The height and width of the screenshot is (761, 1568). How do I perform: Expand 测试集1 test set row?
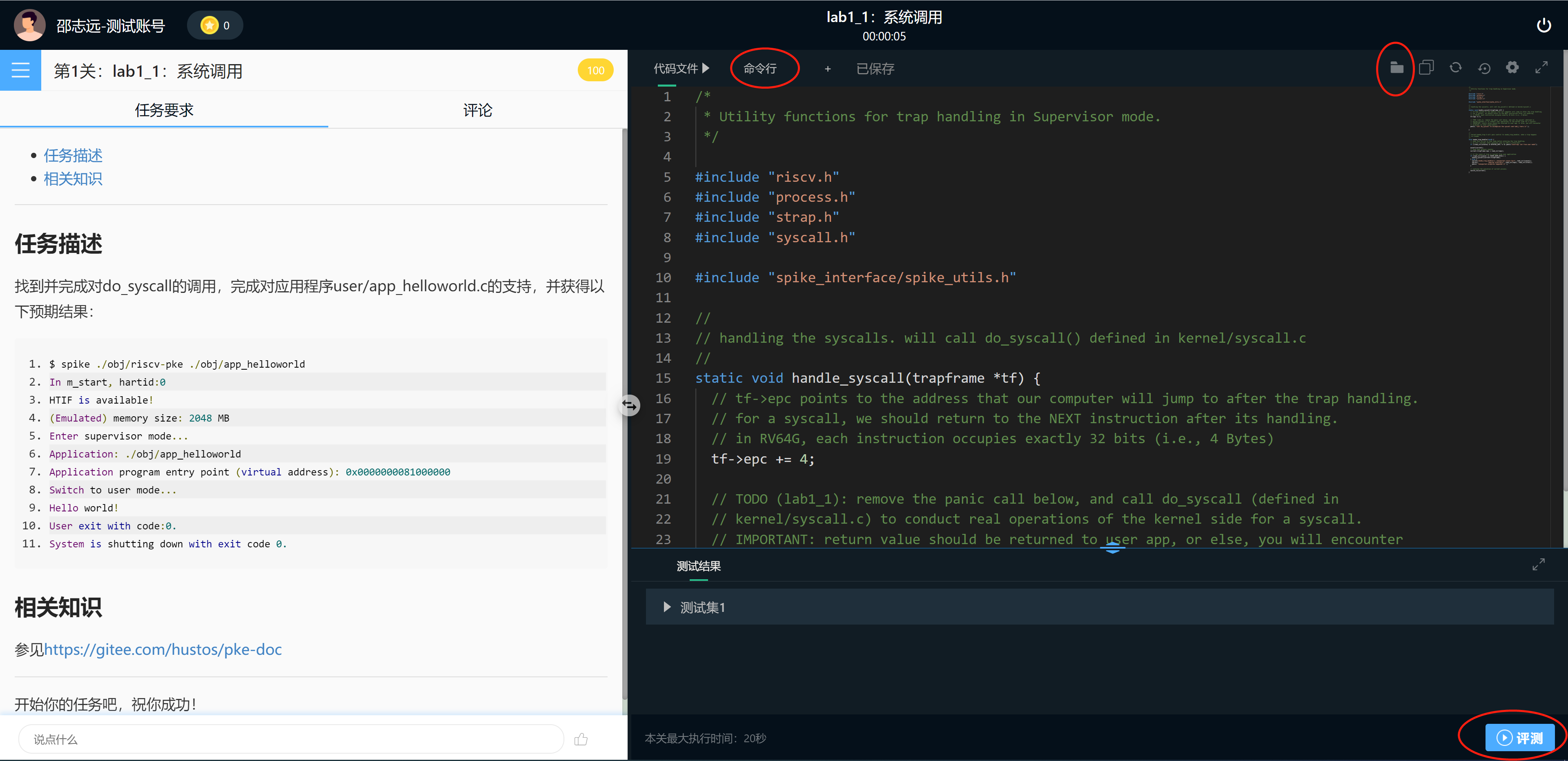[1099, 607]
